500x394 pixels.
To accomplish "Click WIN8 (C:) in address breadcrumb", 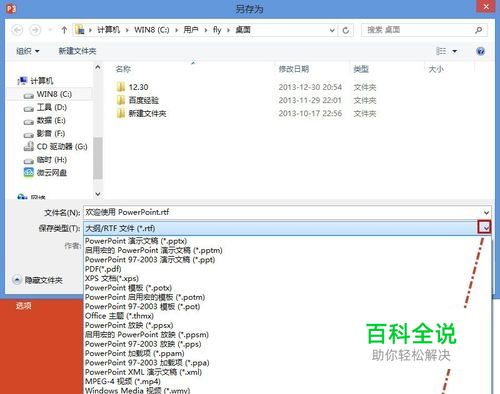I will [151, 30].
